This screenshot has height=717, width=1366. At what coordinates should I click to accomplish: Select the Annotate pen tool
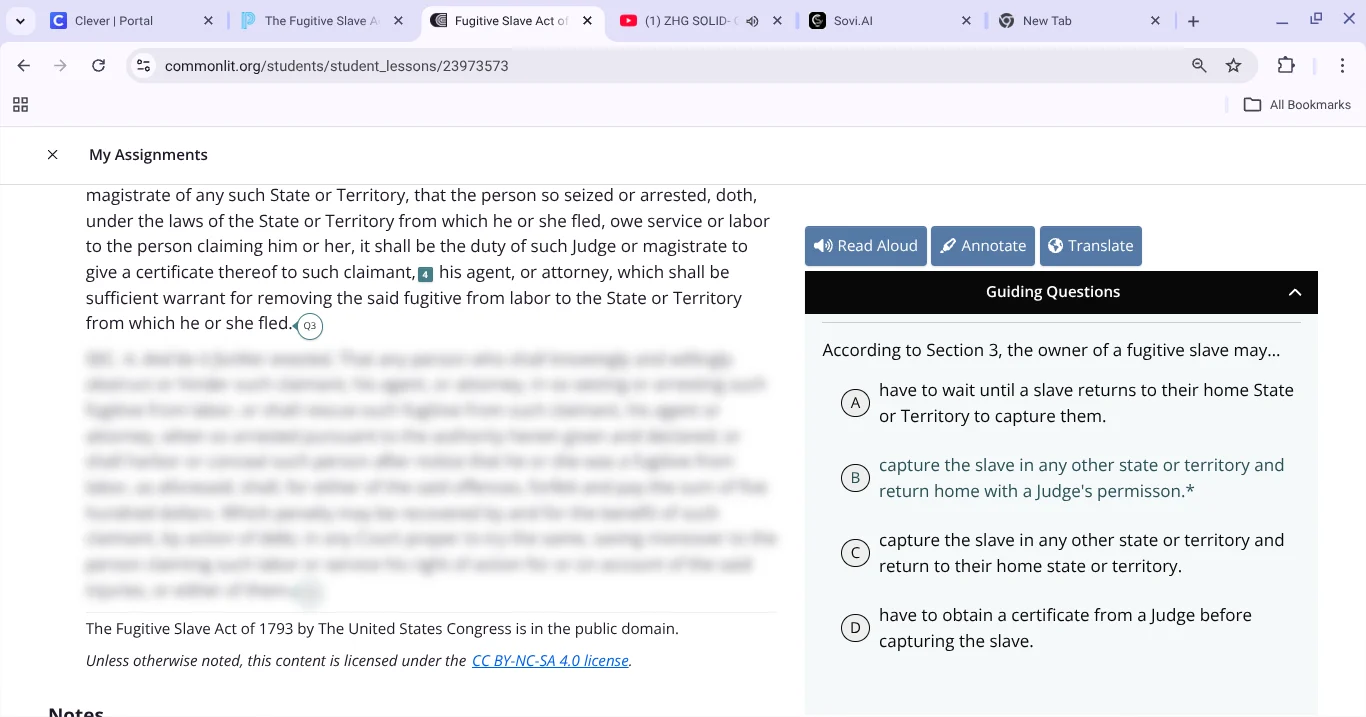coord(982,245)
